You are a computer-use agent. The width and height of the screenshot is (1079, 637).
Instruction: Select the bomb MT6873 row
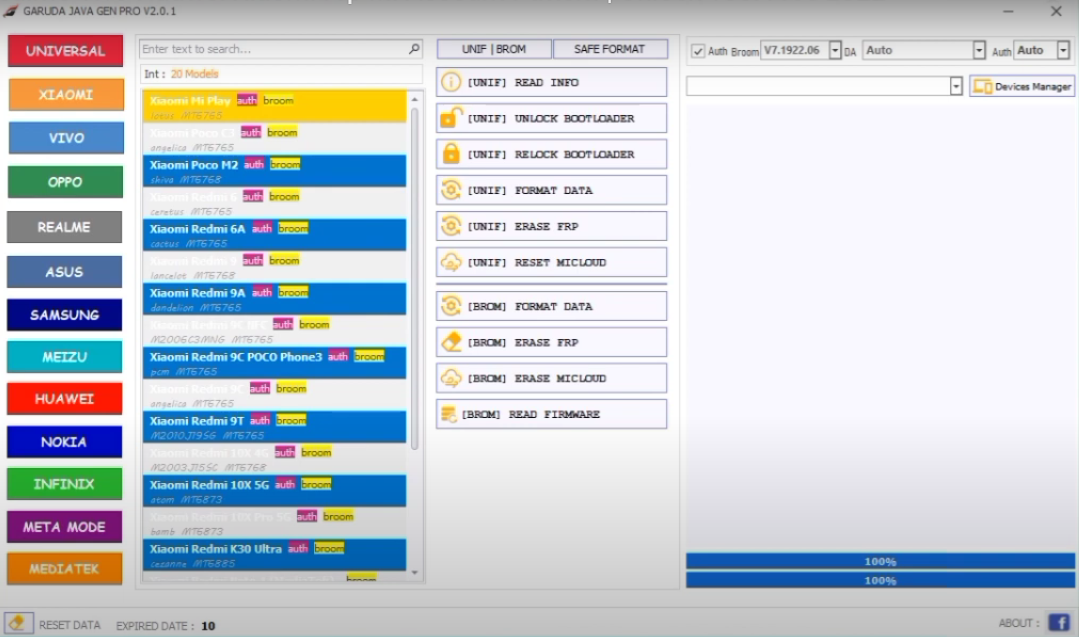point(275,523)
